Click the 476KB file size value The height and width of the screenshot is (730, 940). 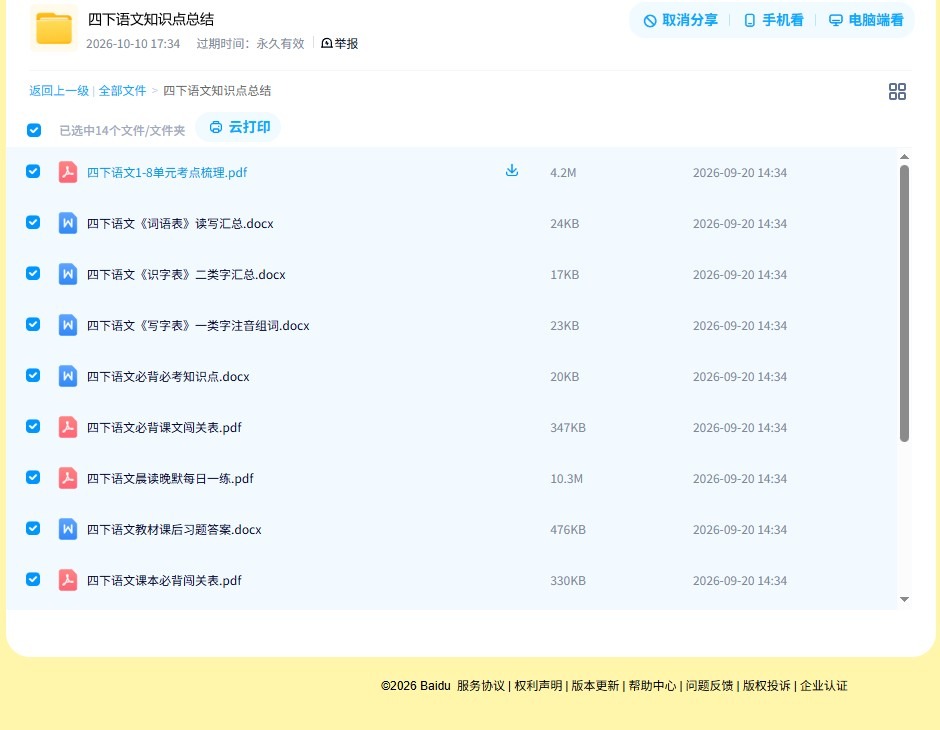click(568, 529)
